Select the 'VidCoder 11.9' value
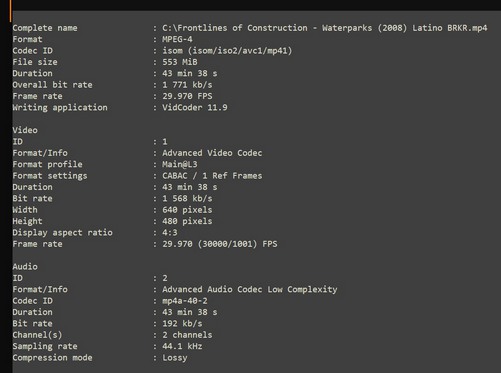The image size is (501, 373). click(195, 107)
